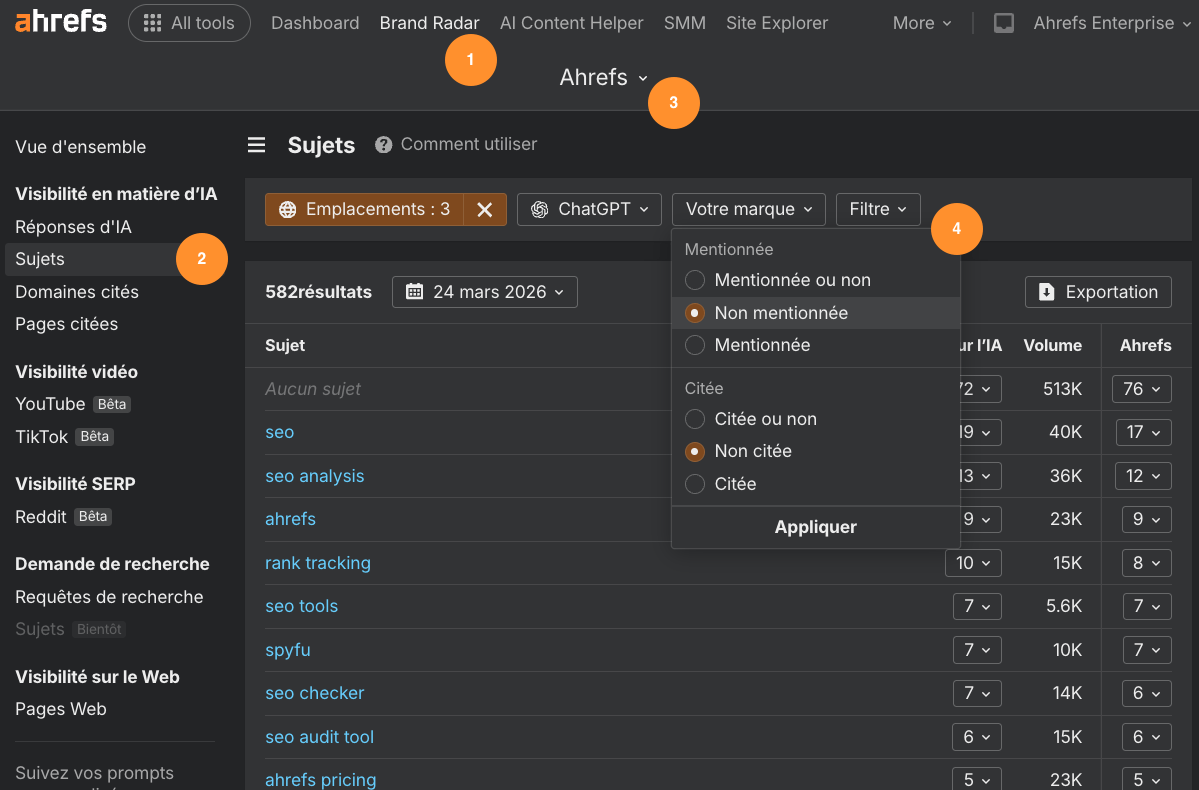Click the Ahrefs logo
The width and height of the screenshot is (1199, 790).
click(x=61, y=22)
